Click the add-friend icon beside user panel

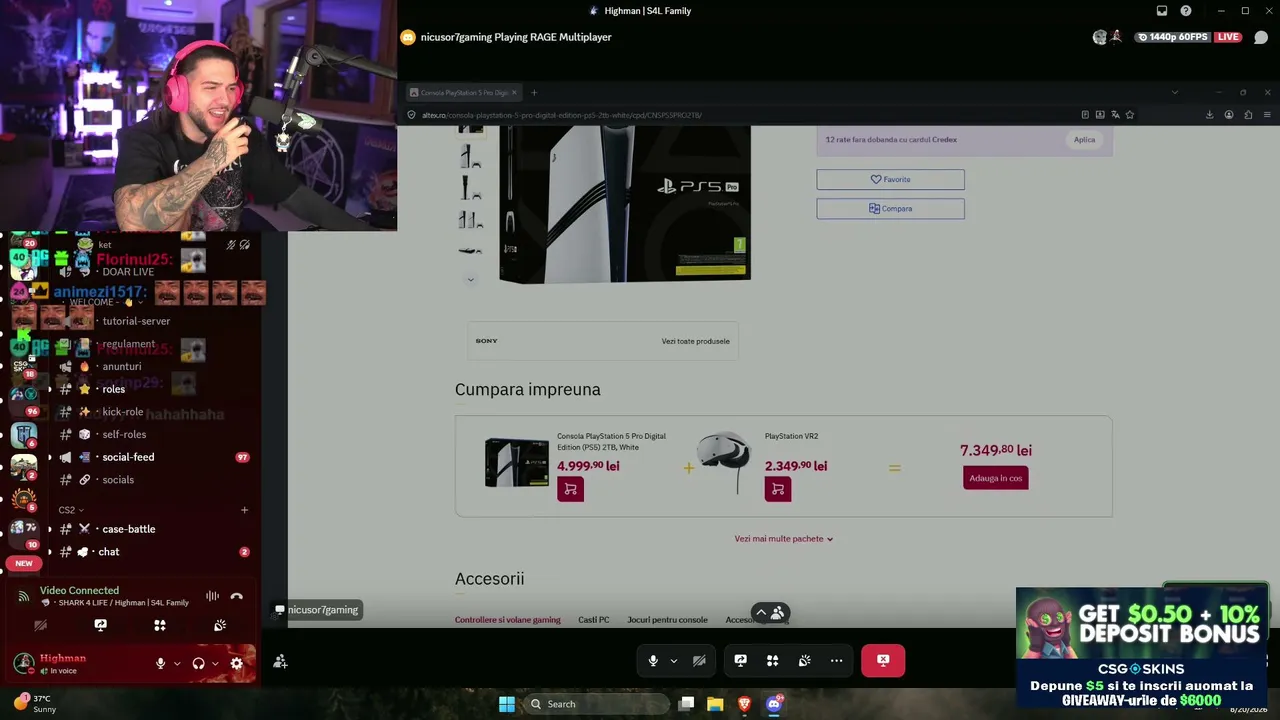(280, 661)
